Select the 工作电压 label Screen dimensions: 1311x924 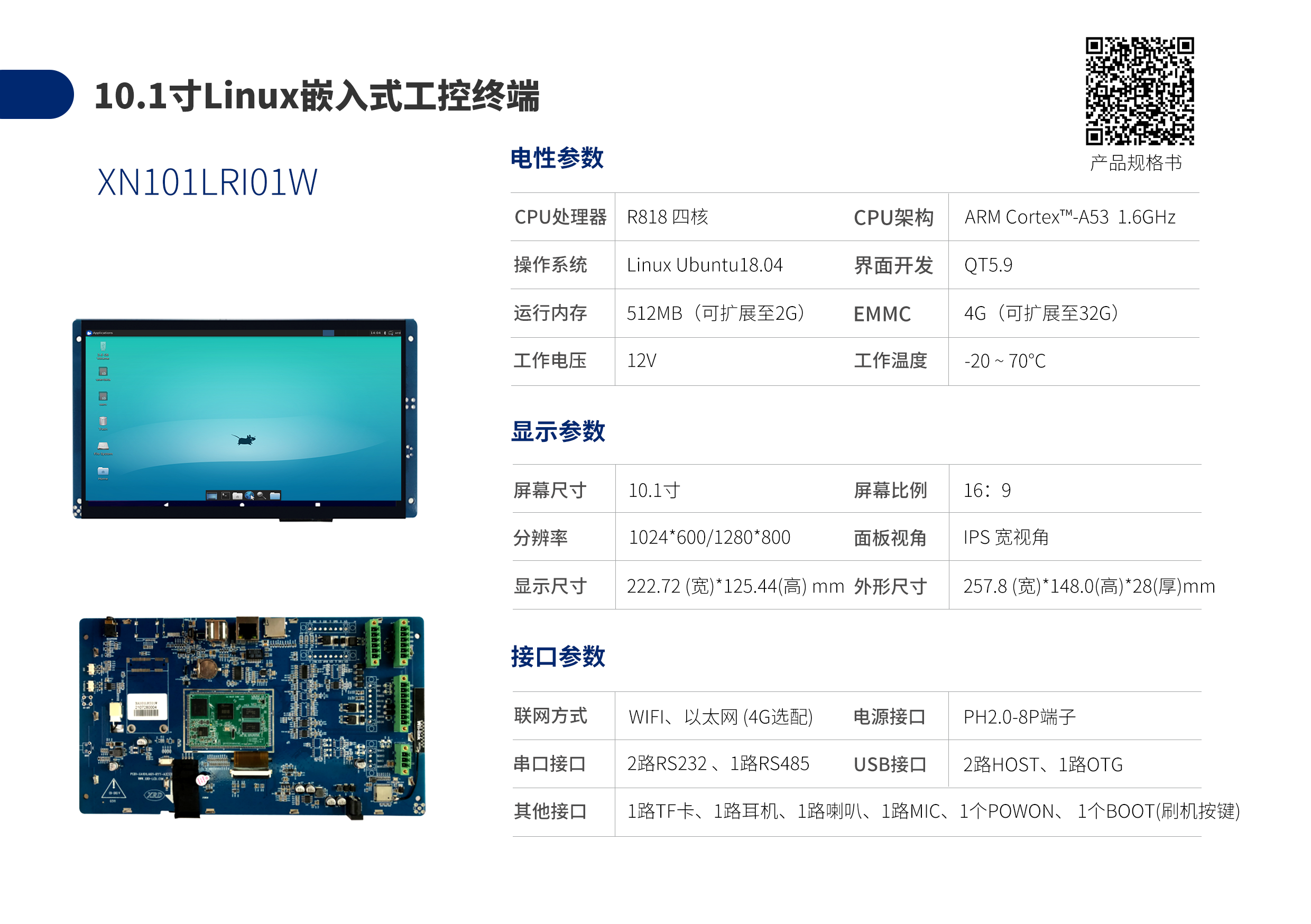point(550,361)
